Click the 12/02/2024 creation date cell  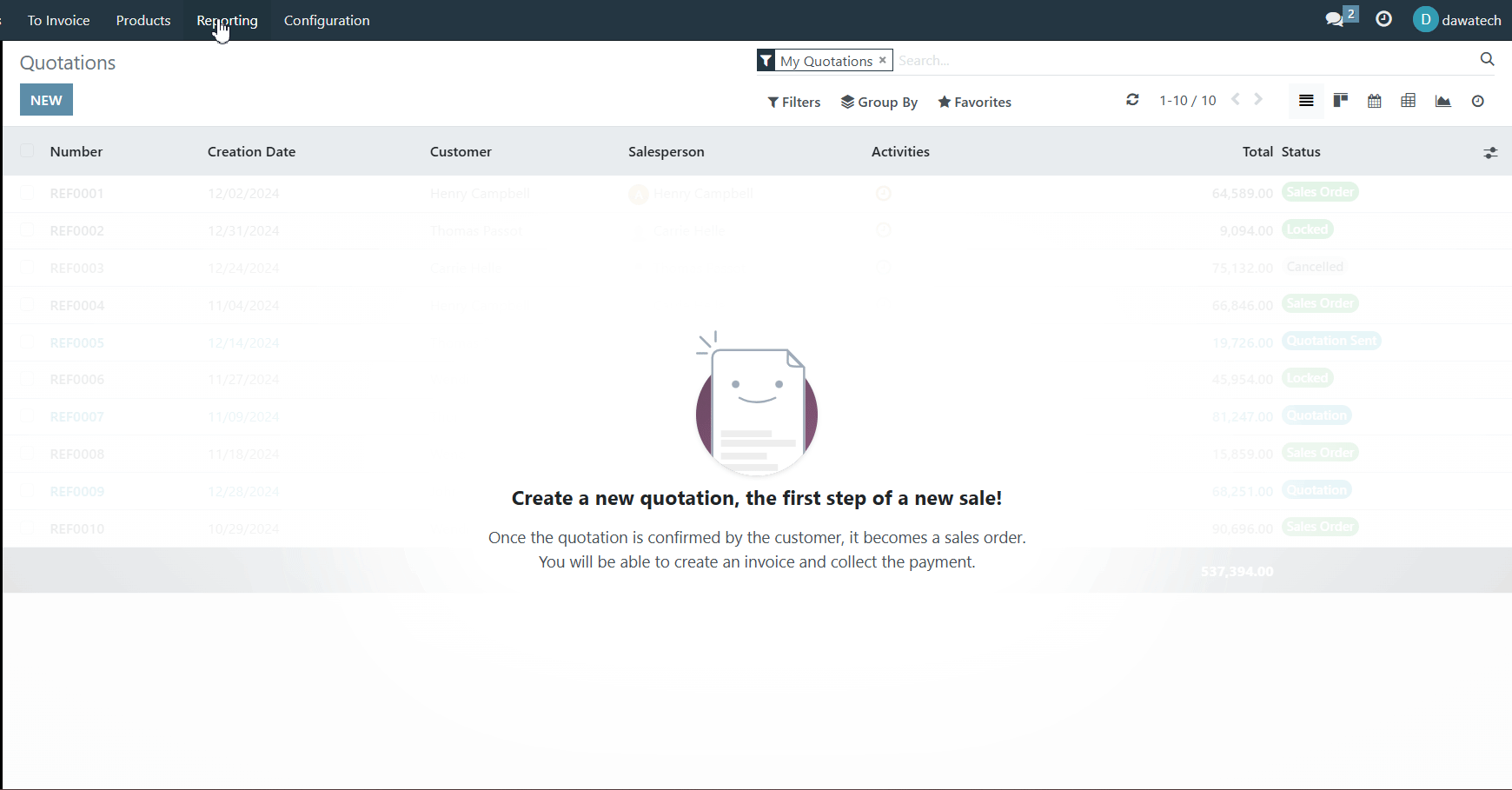tap(243, 193)
